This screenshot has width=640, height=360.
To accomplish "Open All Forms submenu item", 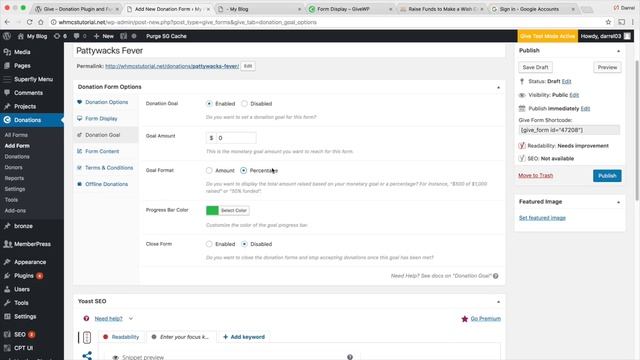I will pos(16,135).
